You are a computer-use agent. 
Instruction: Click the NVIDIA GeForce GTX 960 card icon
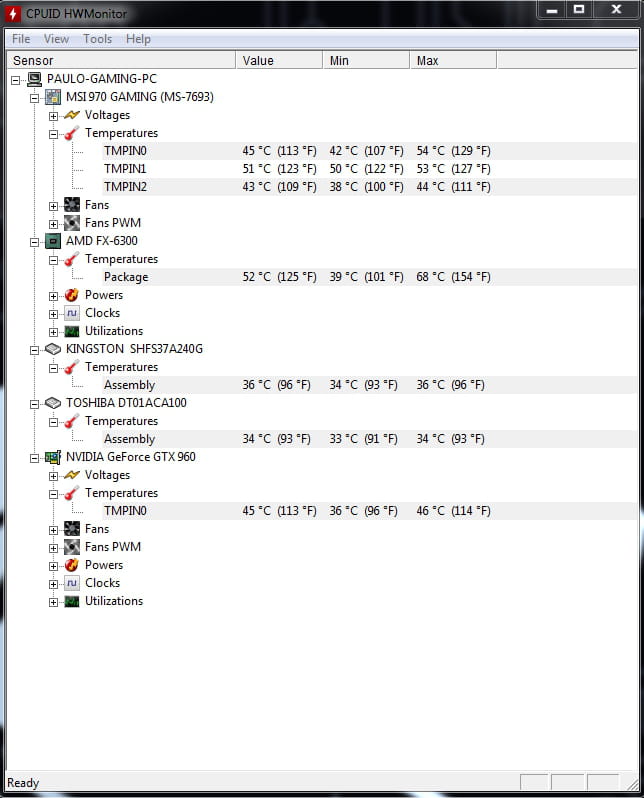pos(53,457)
